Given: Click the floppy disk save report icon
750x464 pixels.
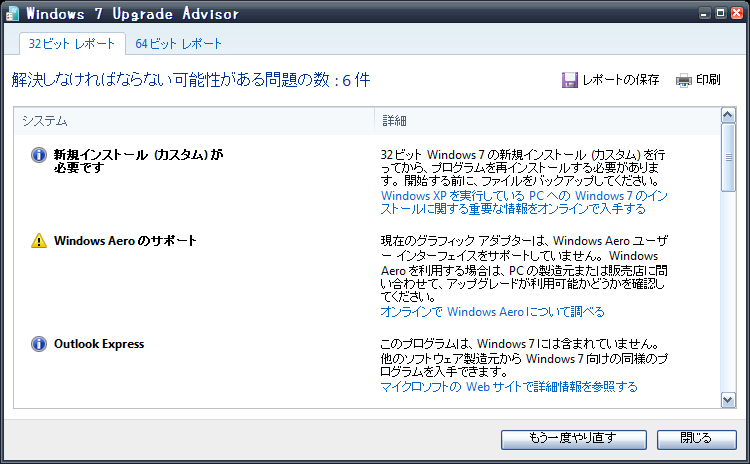Looking at the screenshot, I should click(569, 80).
